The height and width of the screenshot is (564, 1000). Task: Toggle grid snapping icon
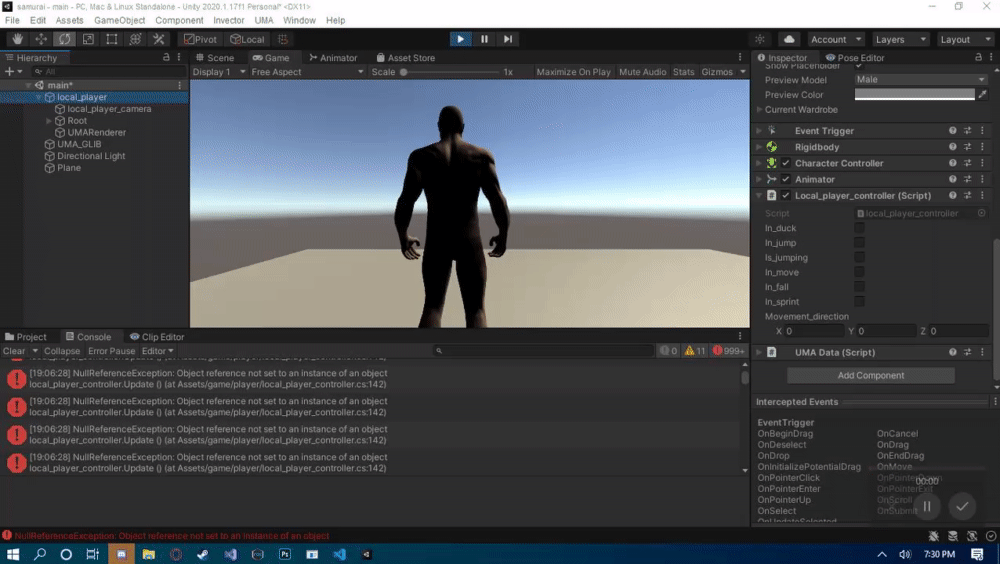[x=283, y=39]
